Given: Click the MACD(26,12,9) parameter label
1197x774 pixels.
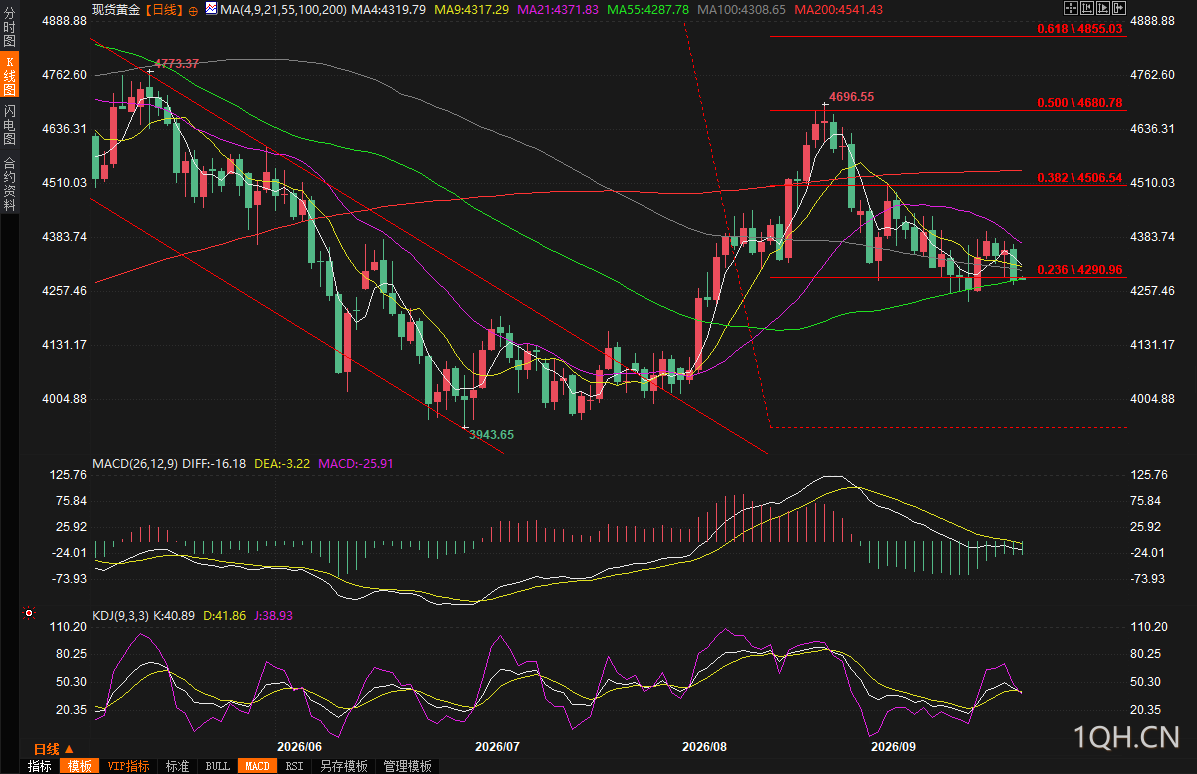Looking at the screenshot, I should 135,463.
